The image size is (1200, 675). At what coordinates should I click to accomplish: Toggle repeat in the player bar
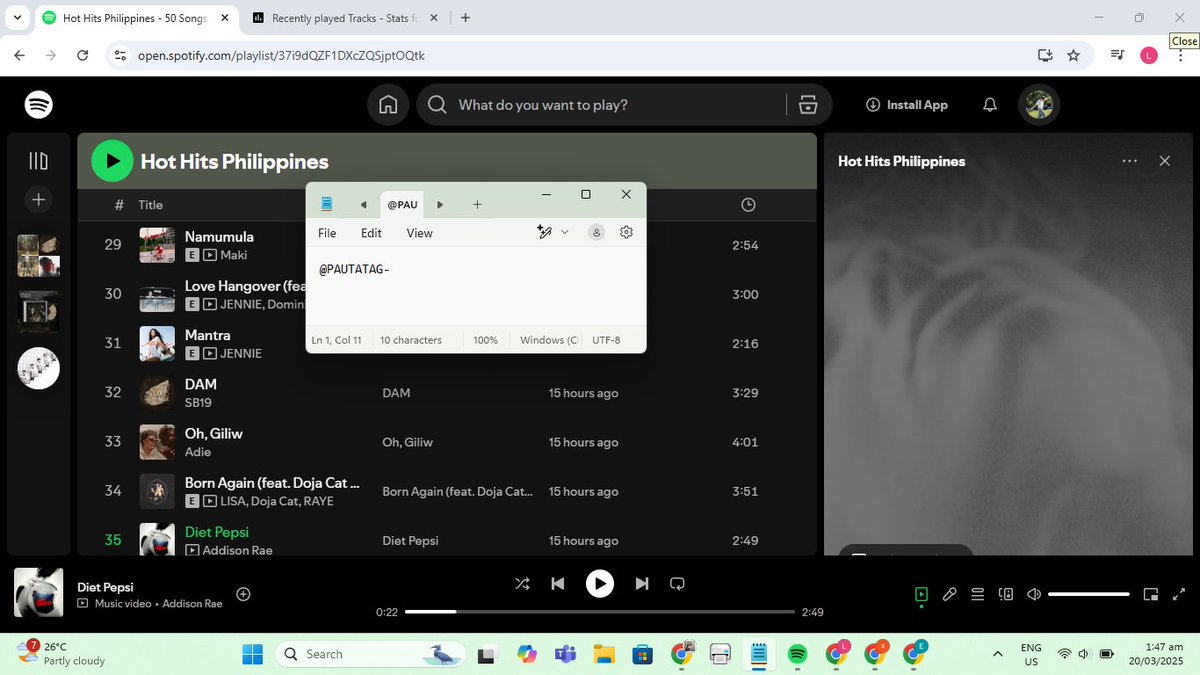(677, 583)
